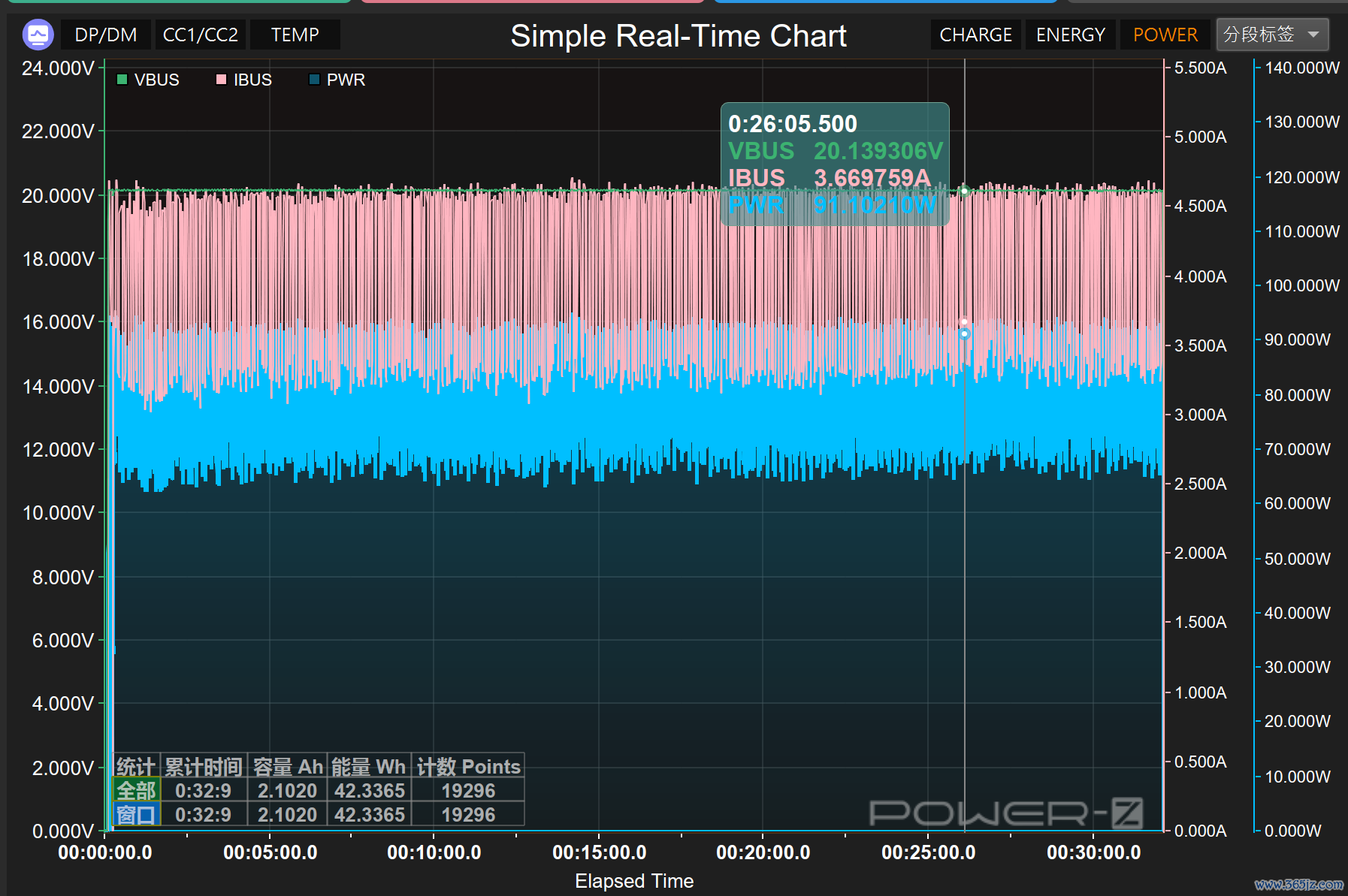Click the IBUS legend label
1348x896 pixels.
coord(252,80)
